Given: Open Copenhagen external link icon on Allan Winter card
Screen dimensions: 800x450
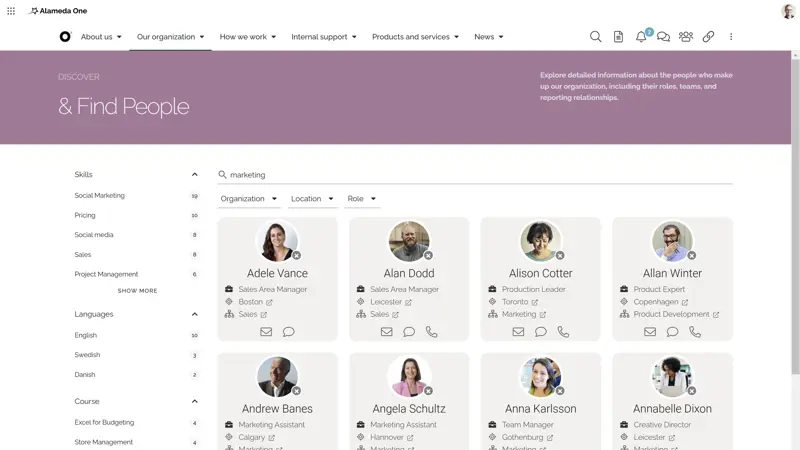Looking at the screenshot, I should pyautogui.click(x=685, y=302).
